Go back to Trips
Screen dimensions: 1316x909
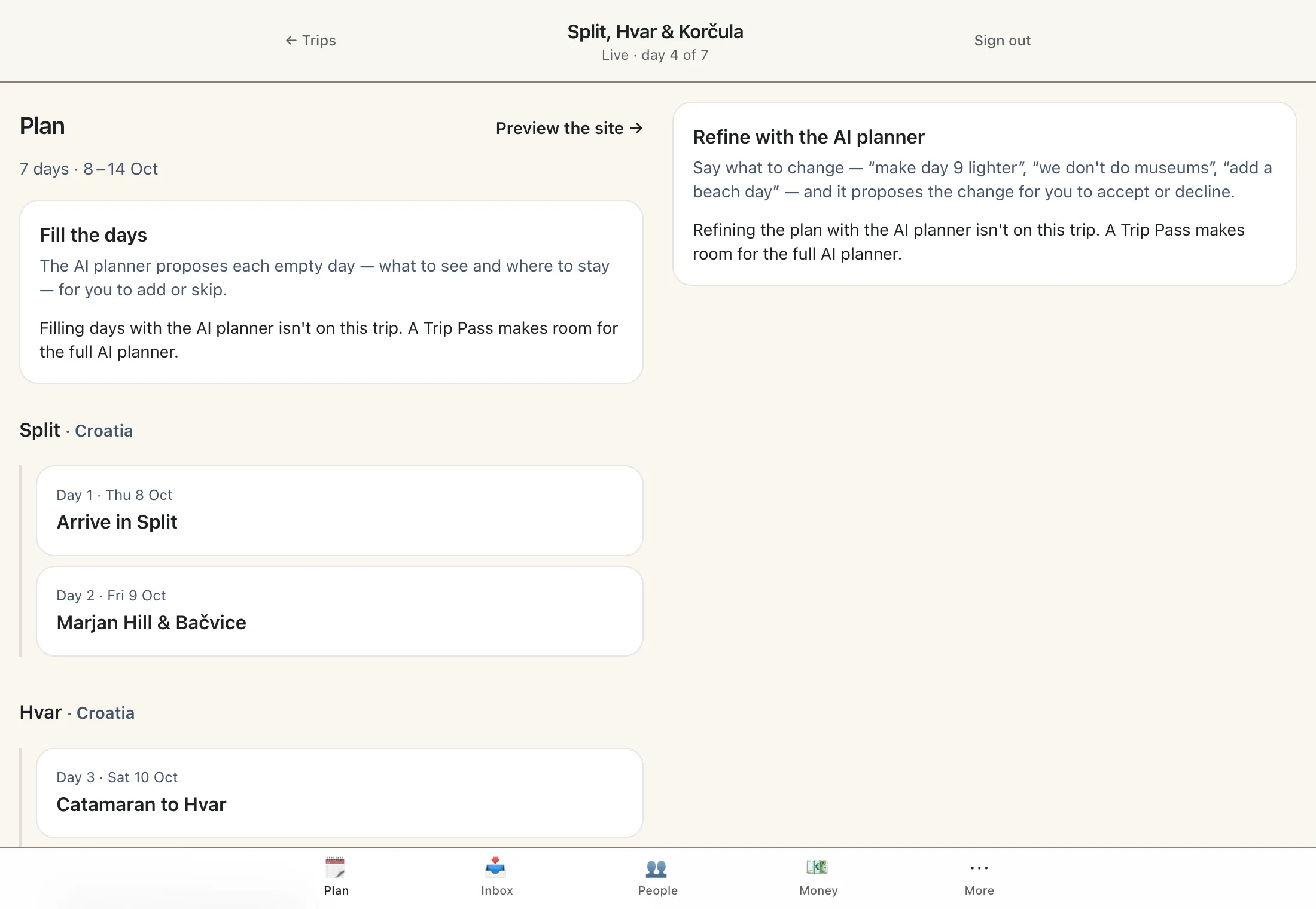310,41
